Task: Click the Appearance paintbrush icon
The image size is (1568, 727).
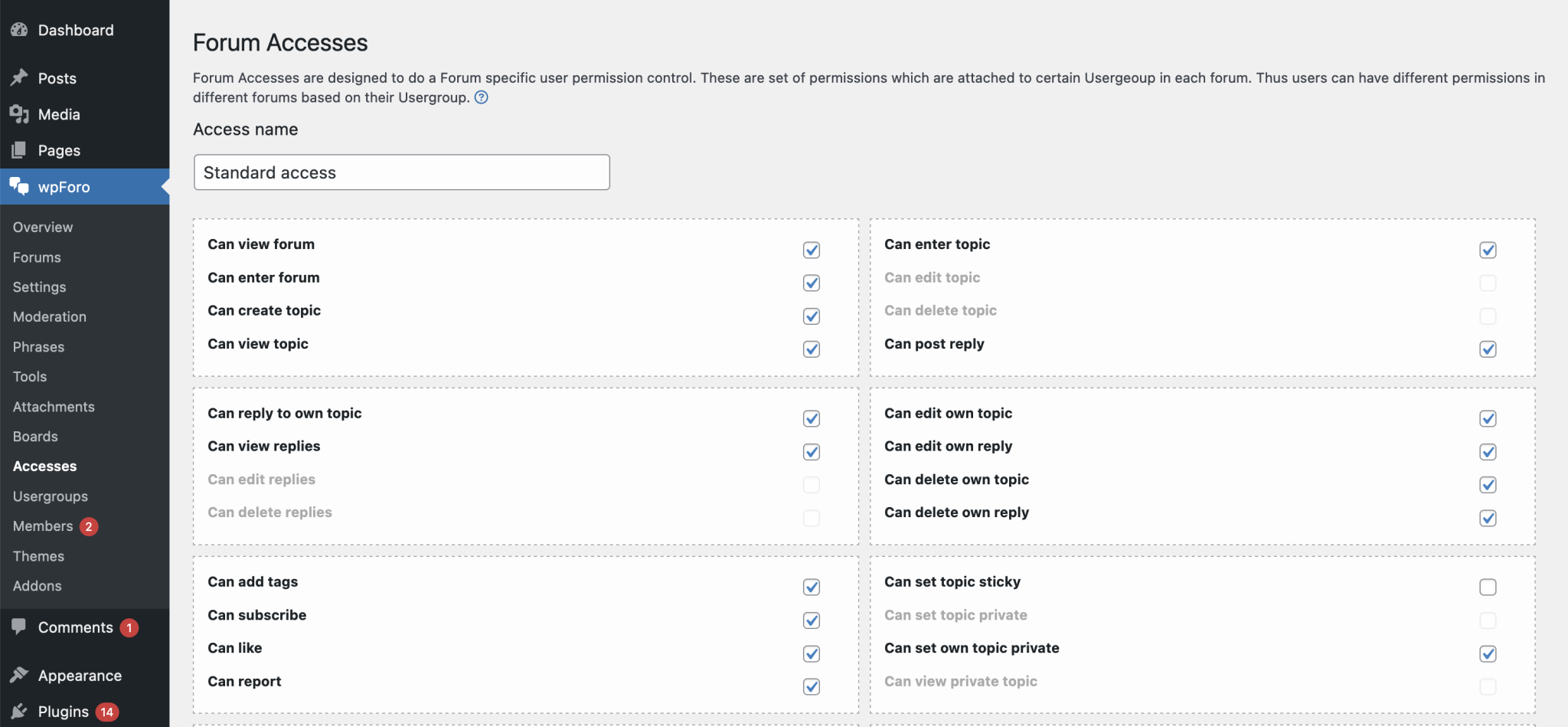Action: point(19,675)
